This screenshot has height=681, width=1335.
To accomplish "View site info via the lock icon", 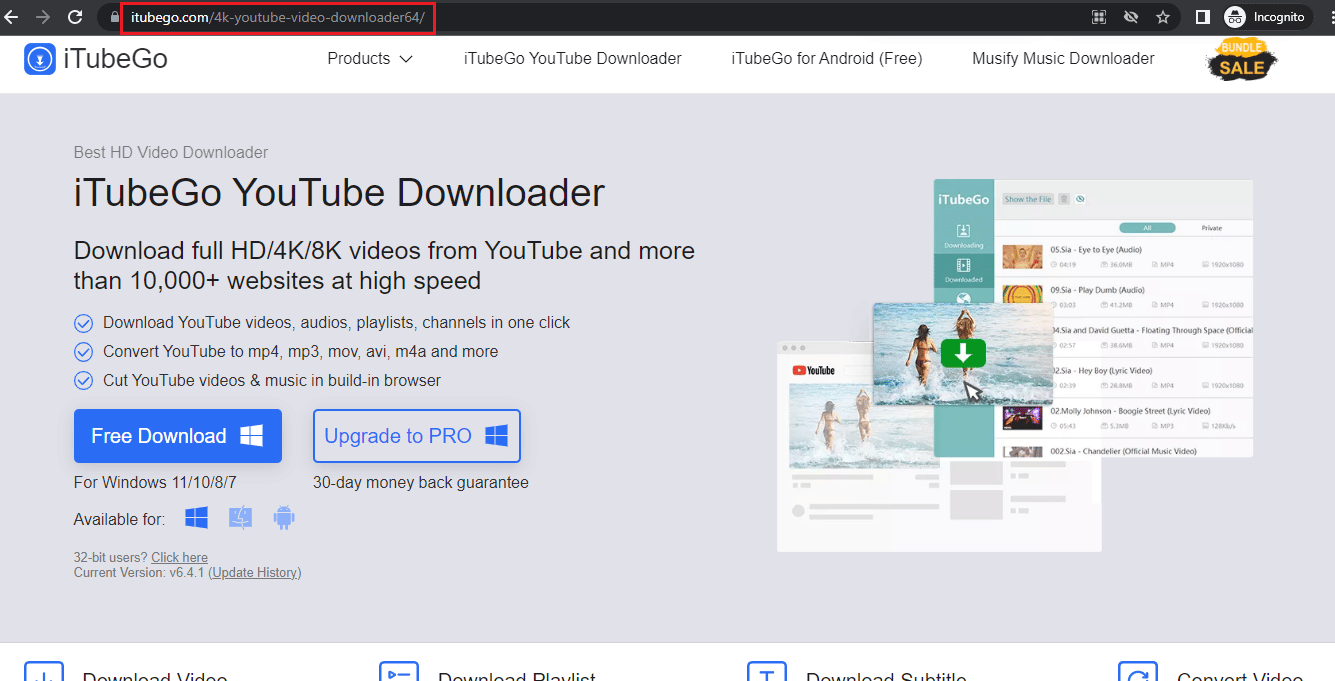I will point(115,17).
